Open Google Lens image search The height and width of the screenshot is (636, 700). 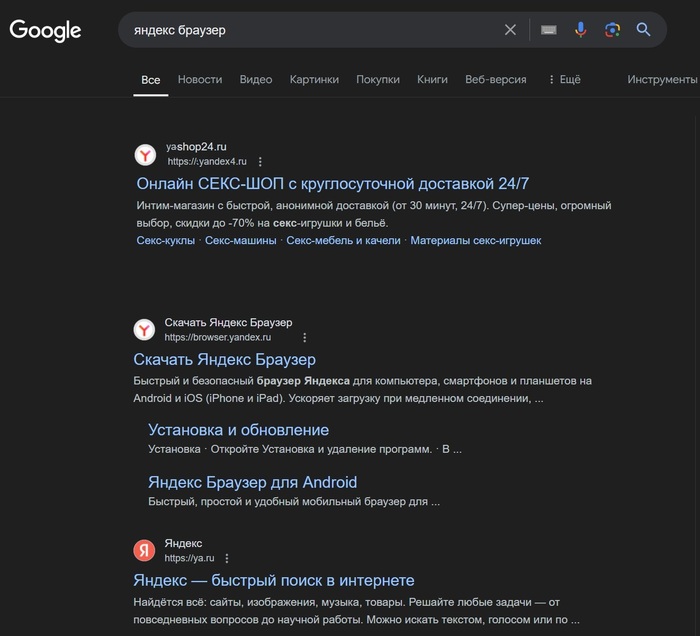point(612,30)
